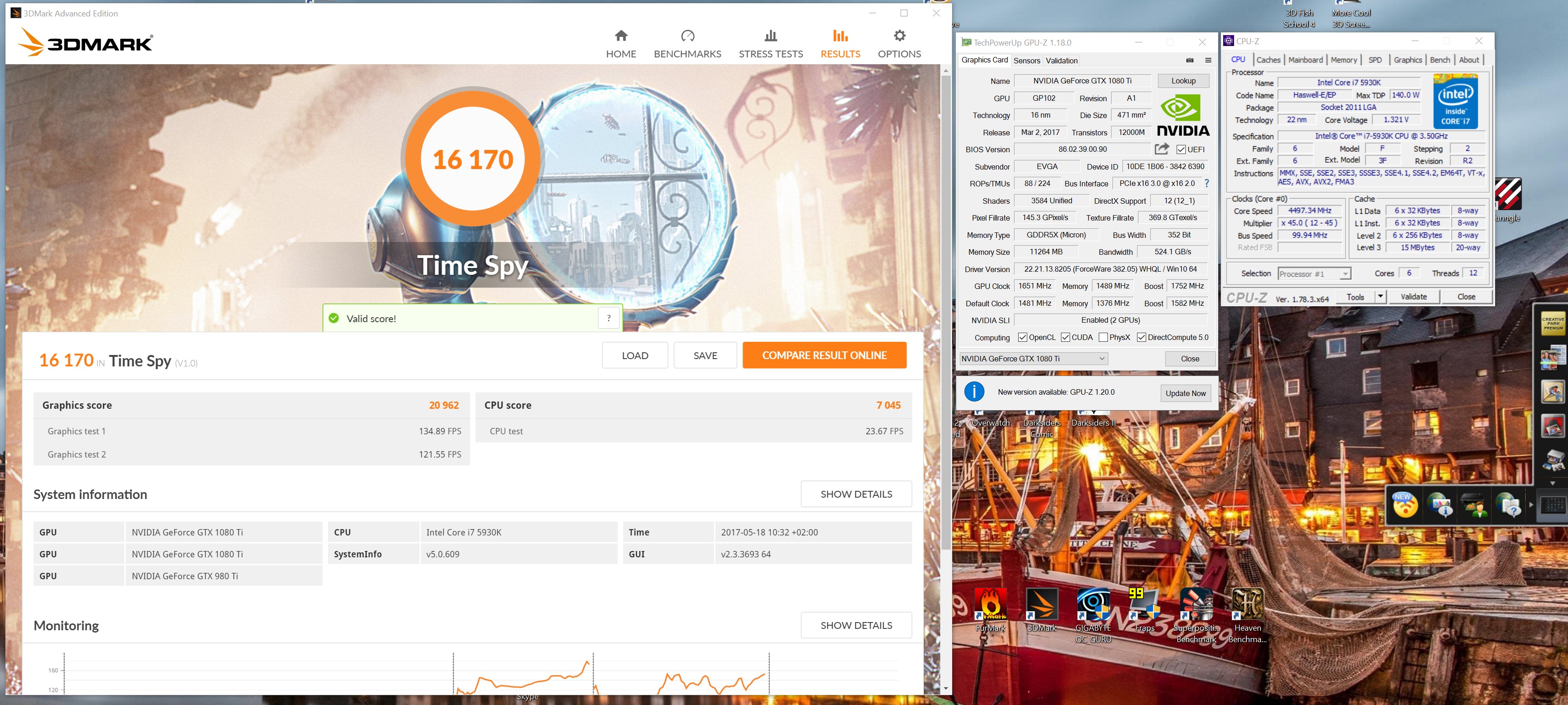Toggle the OpenCL checkbox

(x=1023, y=337)
